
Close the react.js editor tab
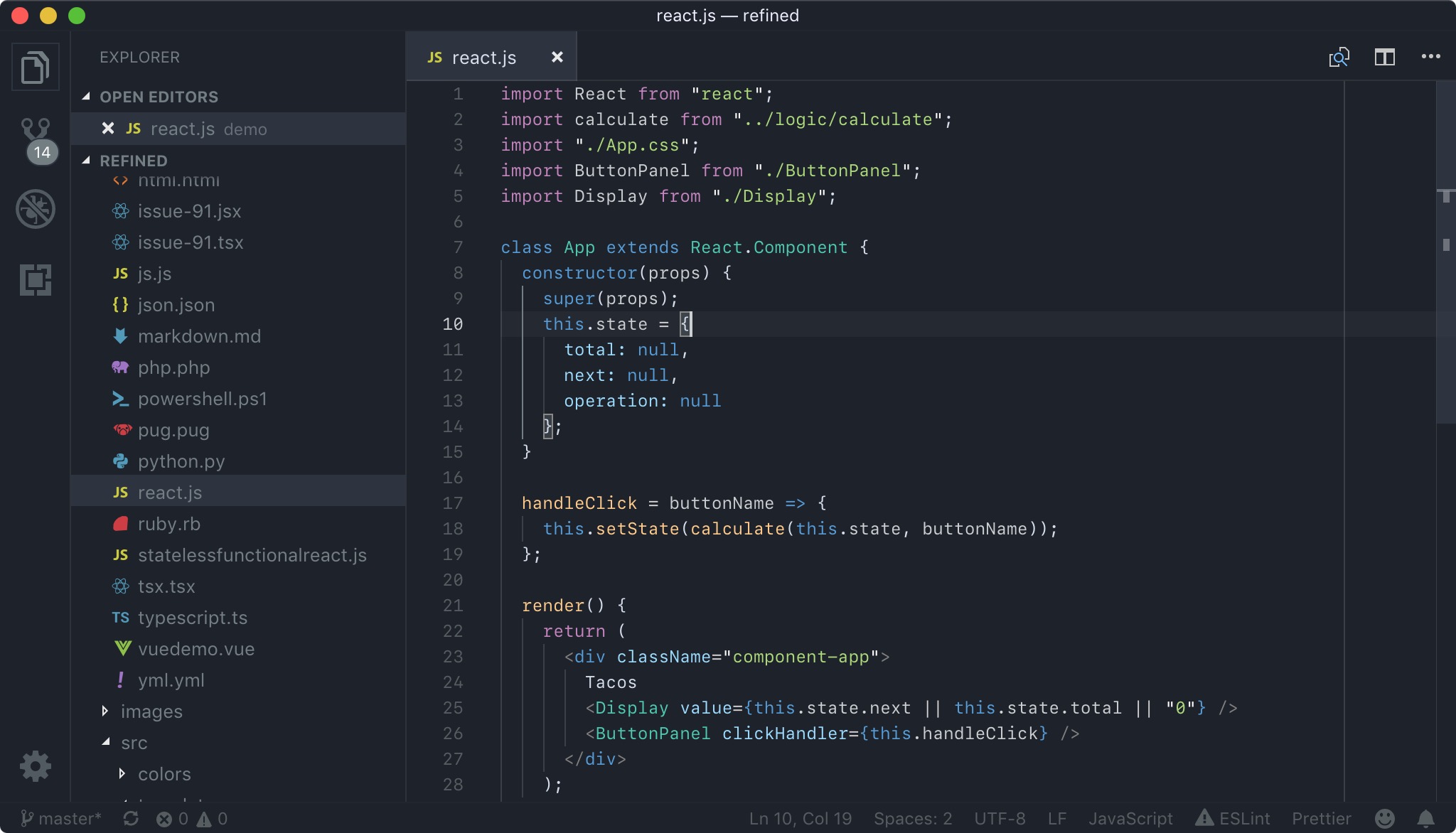tap(557, 57)
